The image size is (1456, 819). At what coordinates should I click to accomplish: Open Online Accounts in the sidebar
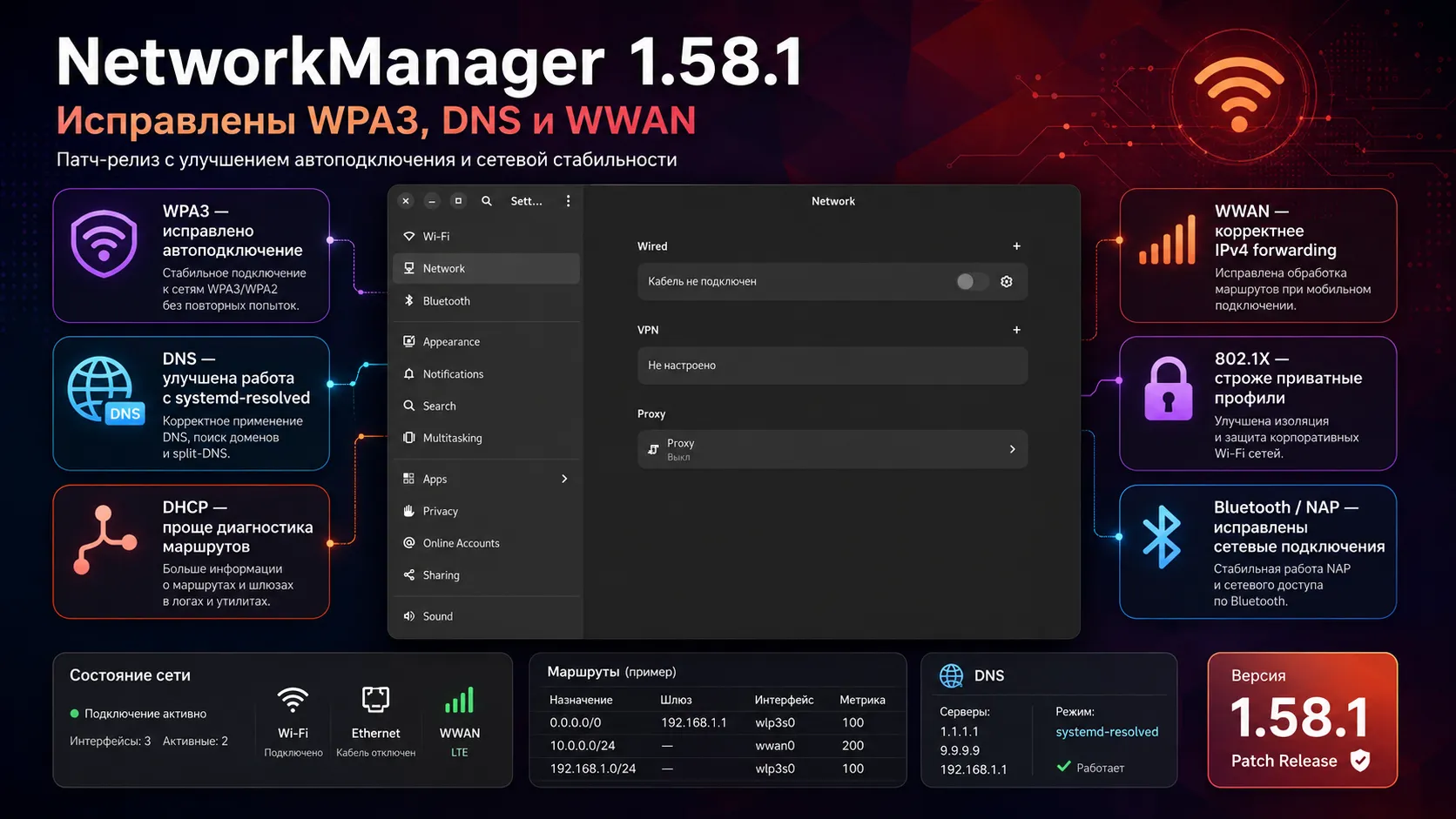[x=486, y=543]
